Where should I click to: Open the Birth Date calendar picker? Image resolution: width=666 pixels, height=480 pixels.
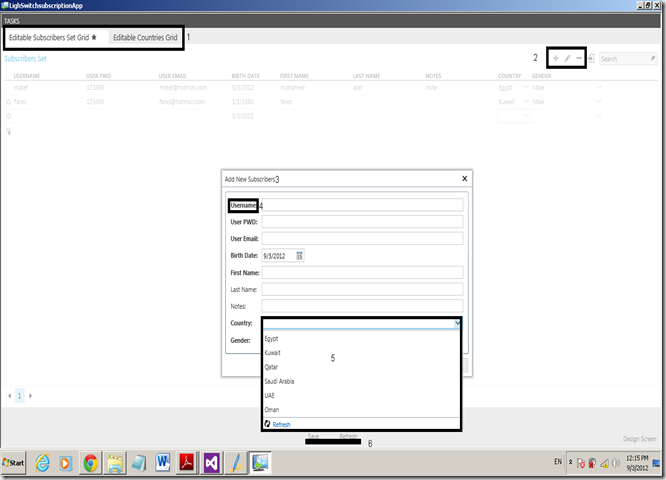(x=299, y=256)
